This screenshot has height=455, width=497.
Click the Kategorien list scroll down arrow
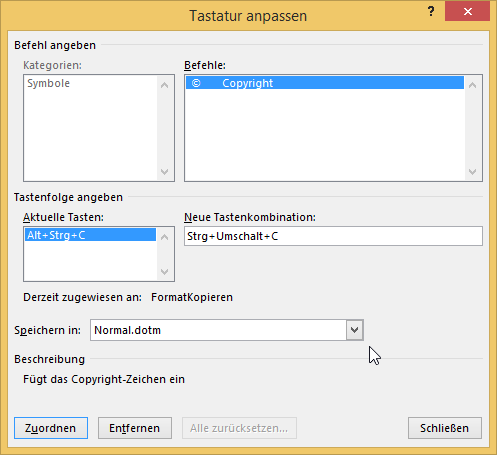[164, 172]
